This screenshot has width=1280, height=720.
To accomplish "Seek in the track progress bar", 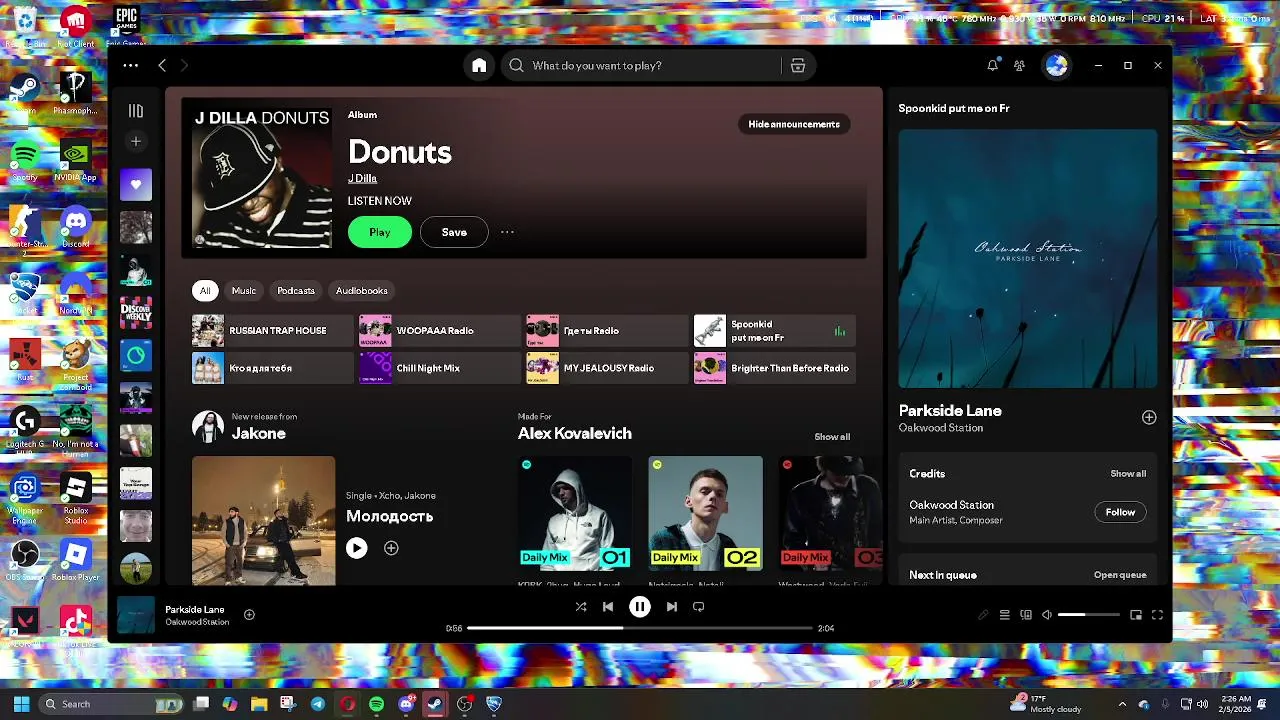I will coord(640,628).
